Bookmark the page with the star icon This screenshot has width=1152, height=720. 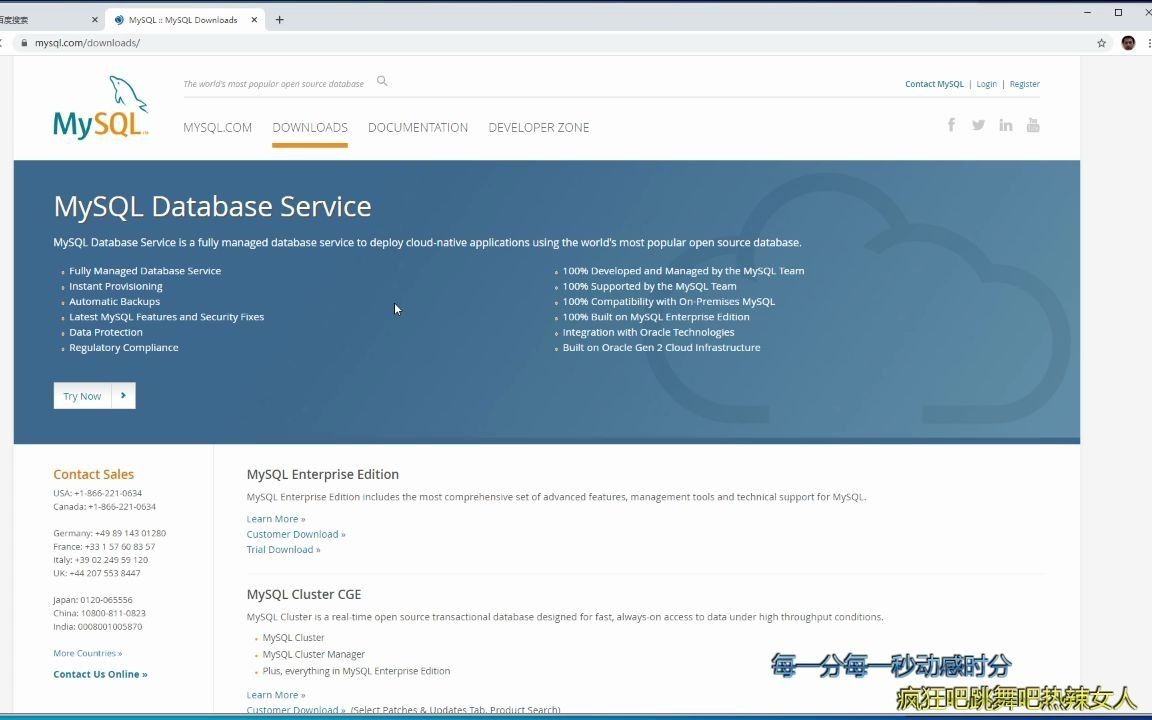click(x=1100, y=42)
